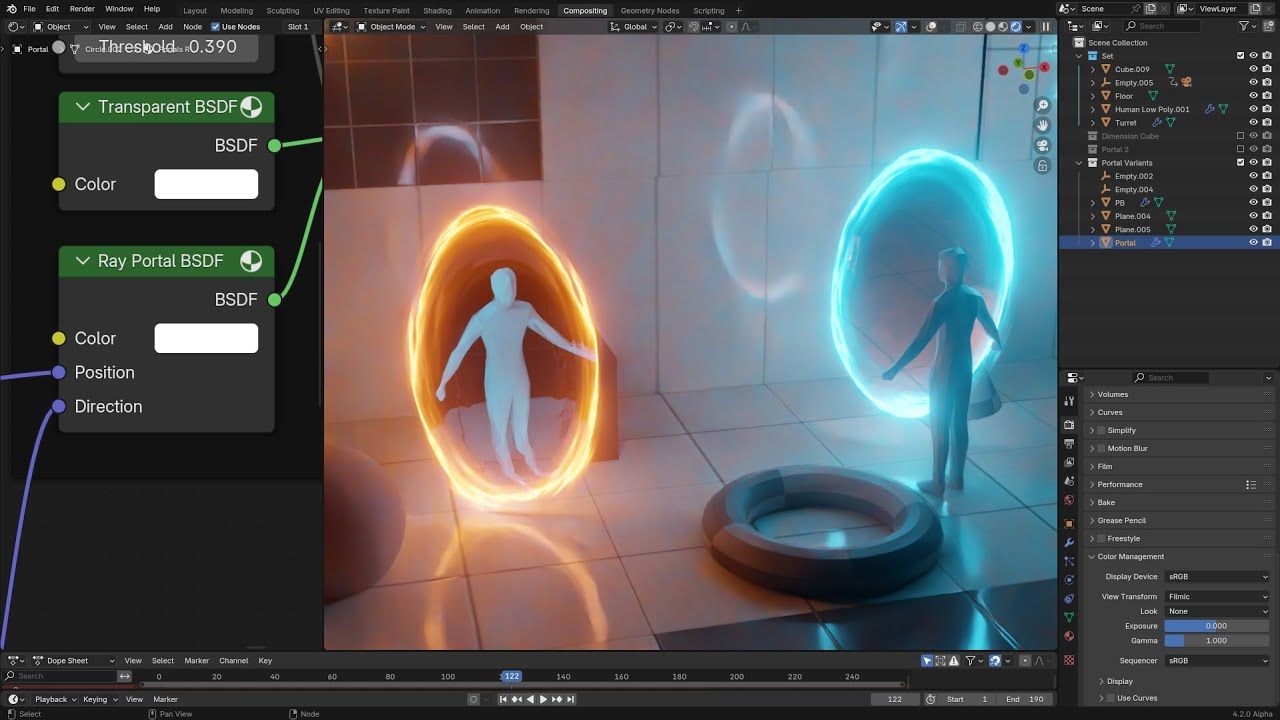Open the Display Device sRGB dropdown
Viewport: 1280px width, 720px height.
1217,576
